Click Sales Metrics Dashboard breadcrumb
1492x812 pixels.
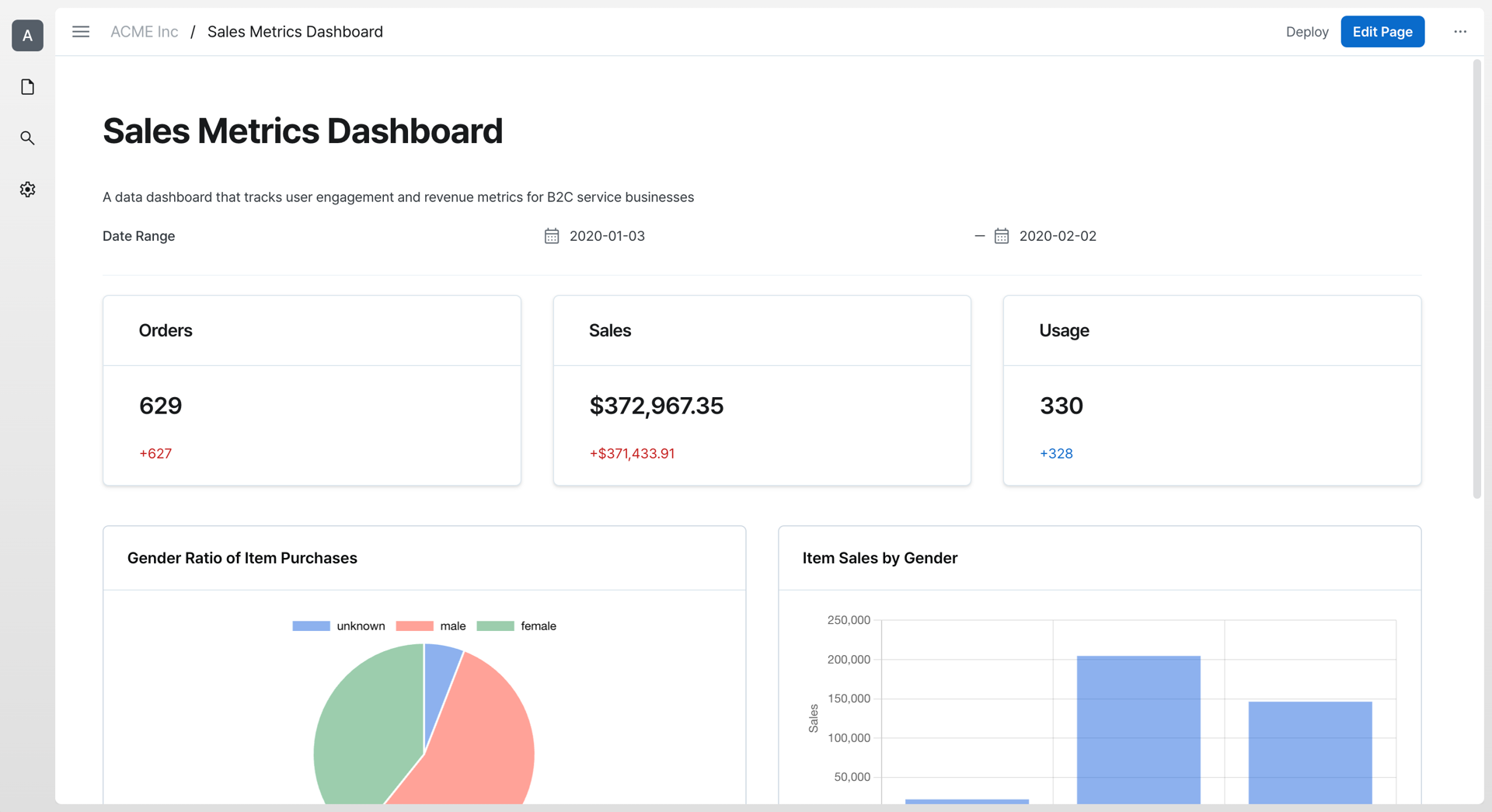(295, 32)
